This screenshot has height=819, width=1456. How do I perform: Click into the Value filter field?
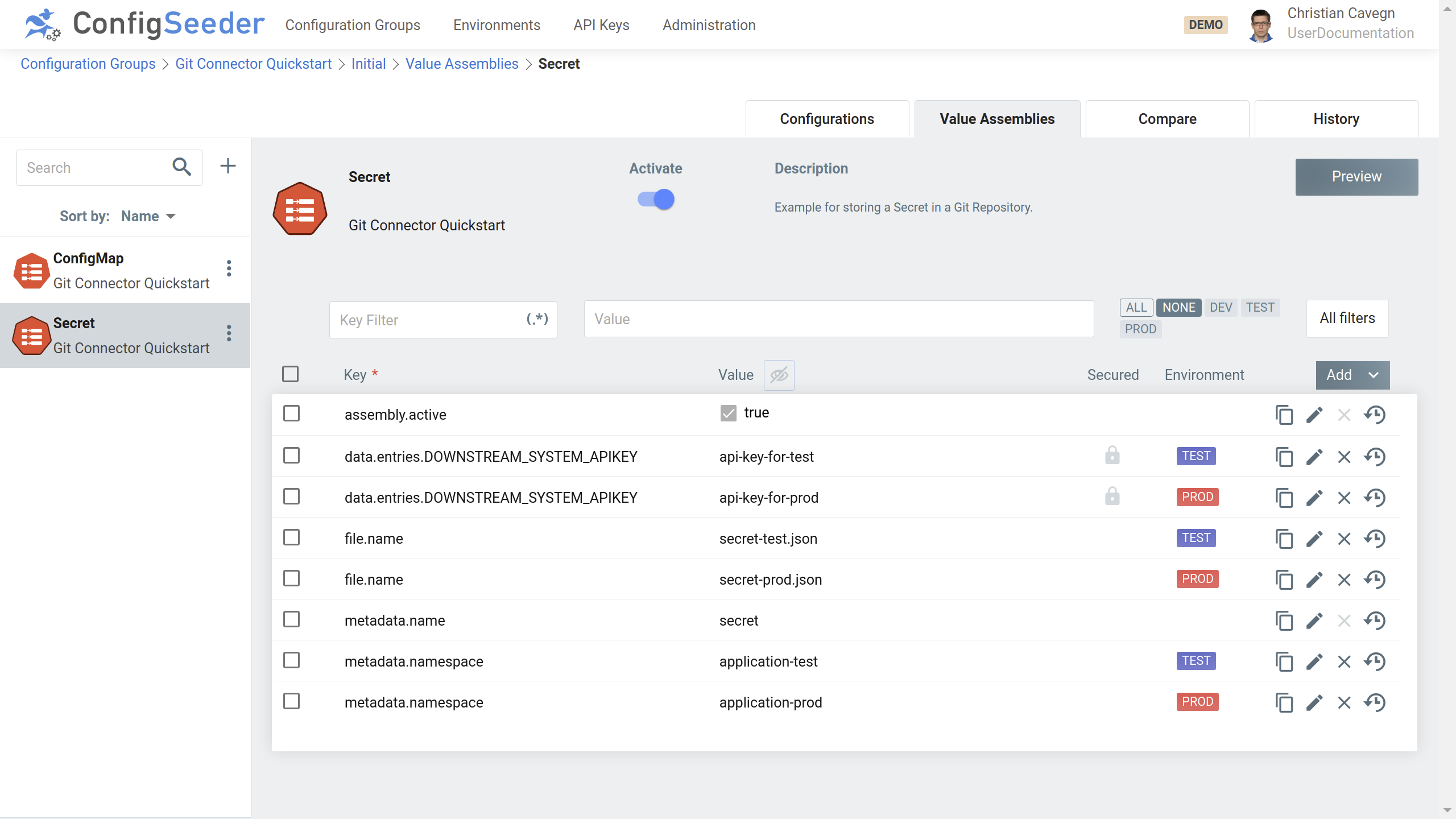(838, 319)
